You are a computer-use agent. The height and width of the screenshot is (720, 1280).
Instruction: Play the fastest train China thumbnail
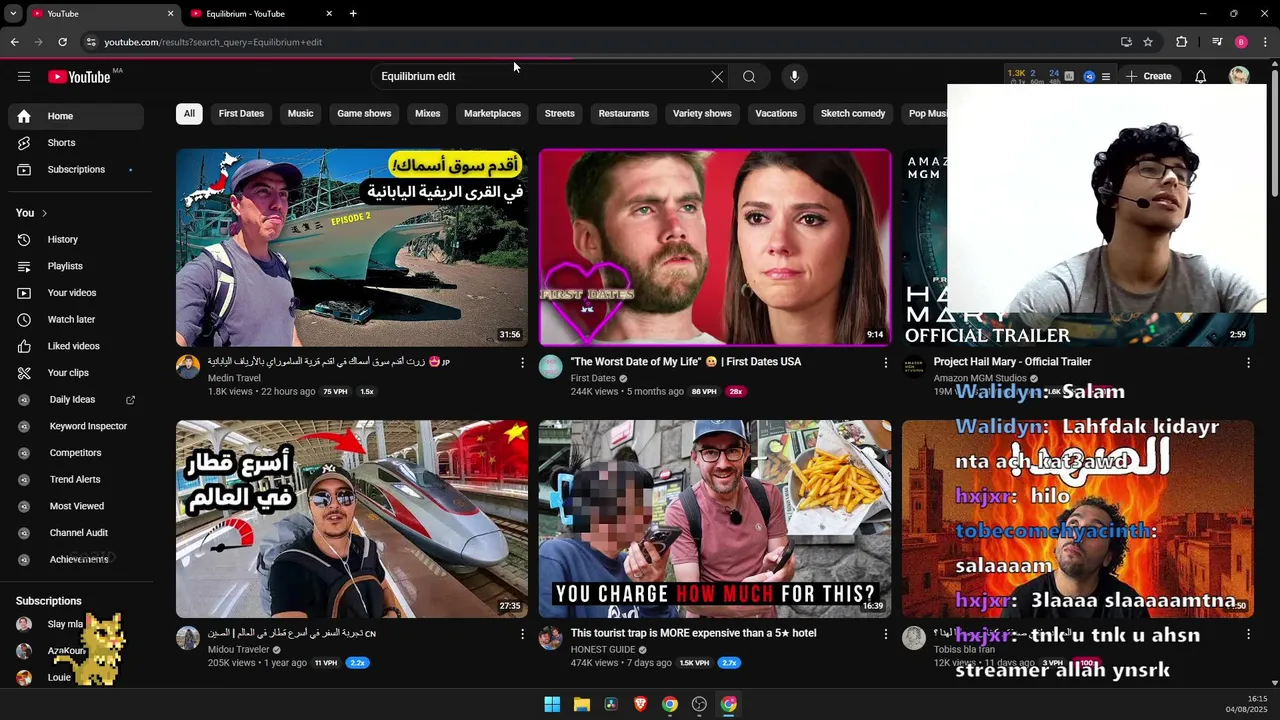pyautogui.click(x=352, y=519)
